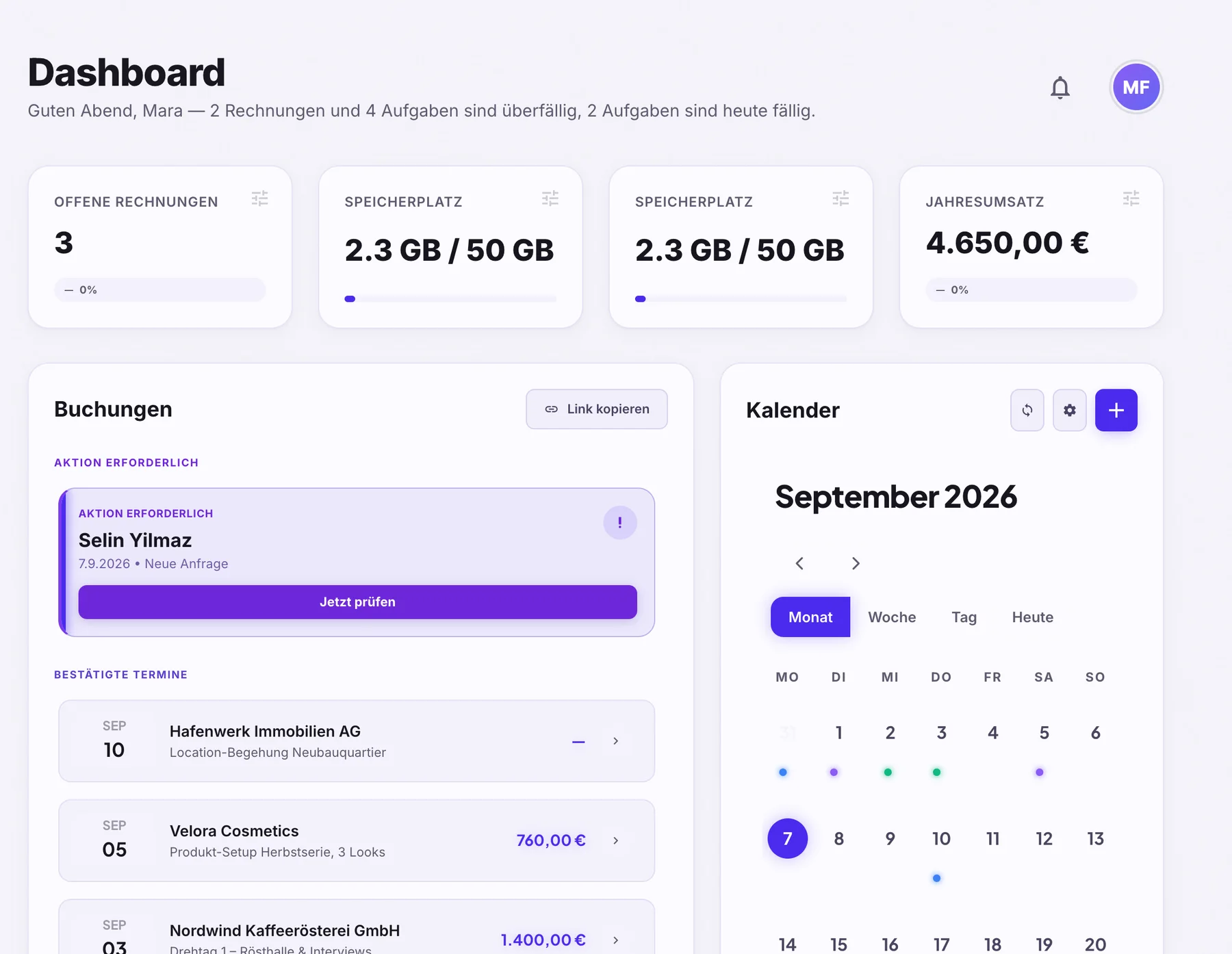Switch calendar to Monat view
1232x954 pixels.
pyautogui.click(x=810, y=617)
